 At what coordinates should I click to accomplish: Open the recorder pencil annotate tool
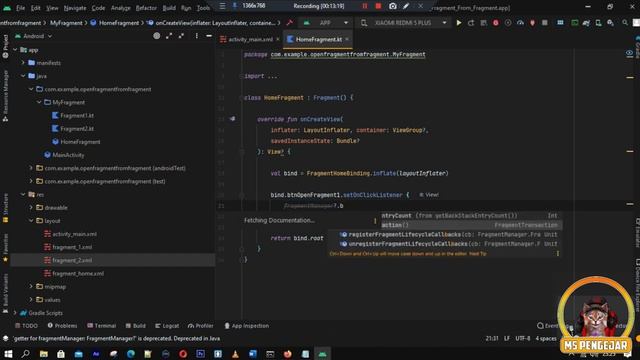coord(406,6)
